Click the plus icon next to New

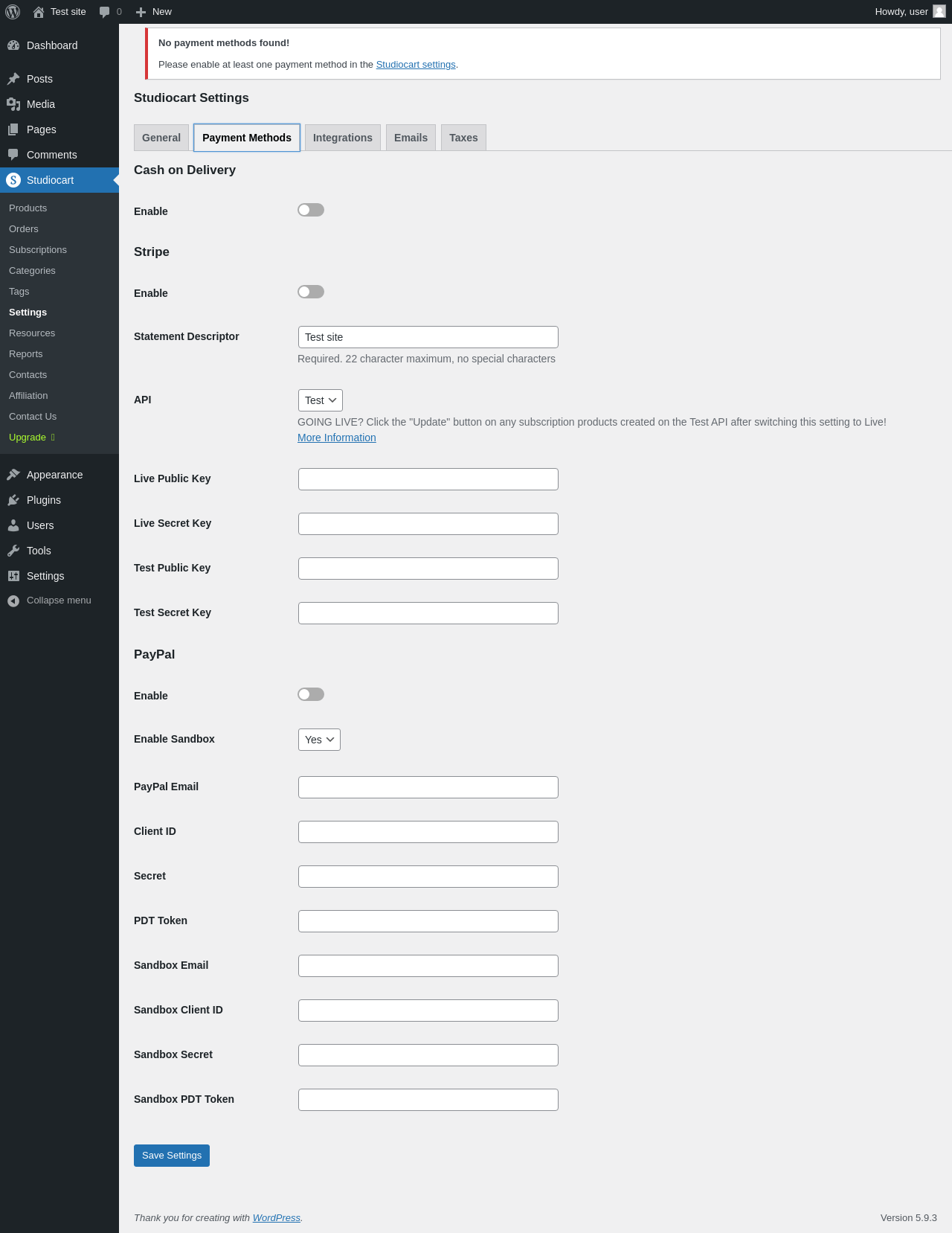pyautogui.click(x=141, y=12)
